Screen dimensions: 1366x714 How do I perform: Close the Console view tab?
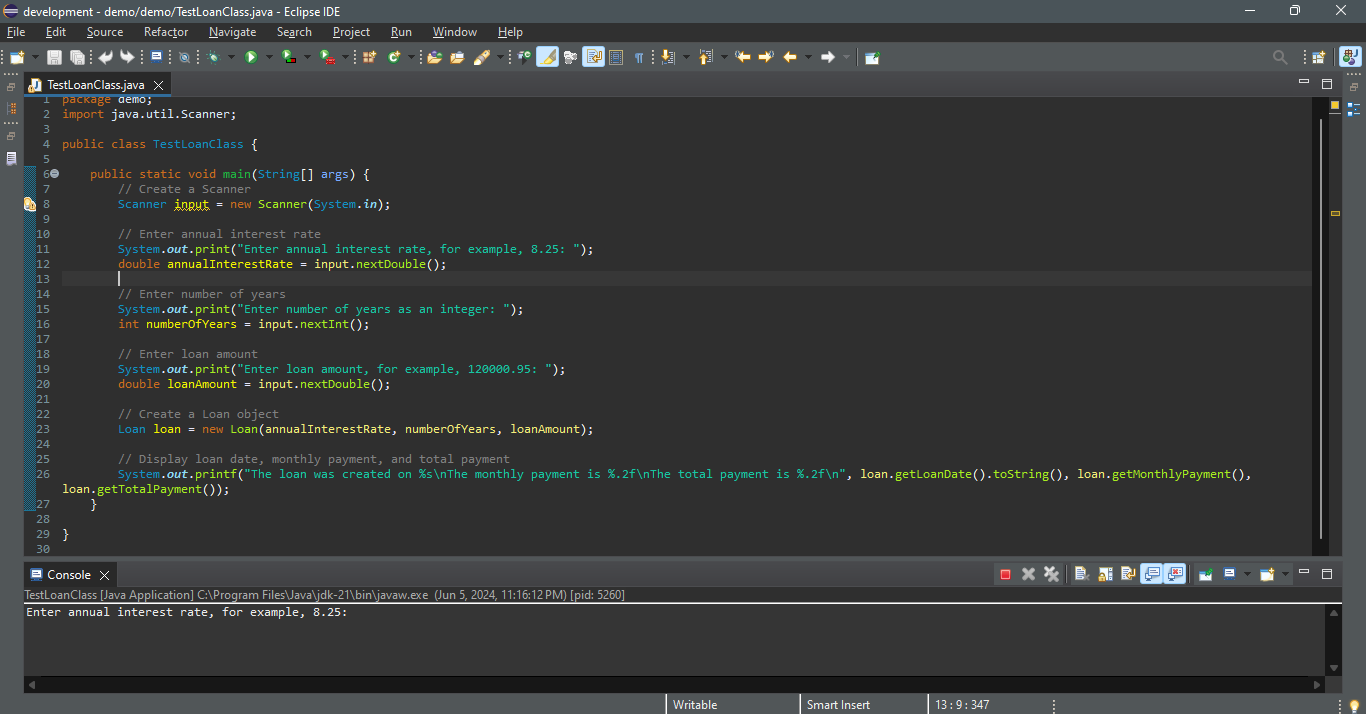tap(104, 575)
